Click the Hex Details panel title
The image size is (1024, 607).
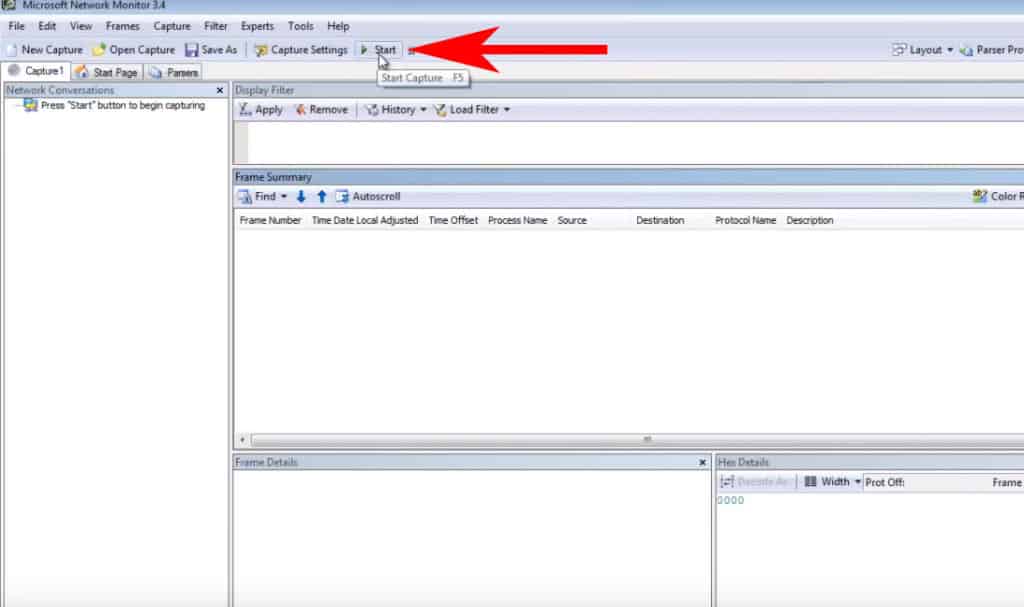pos(743,463)
